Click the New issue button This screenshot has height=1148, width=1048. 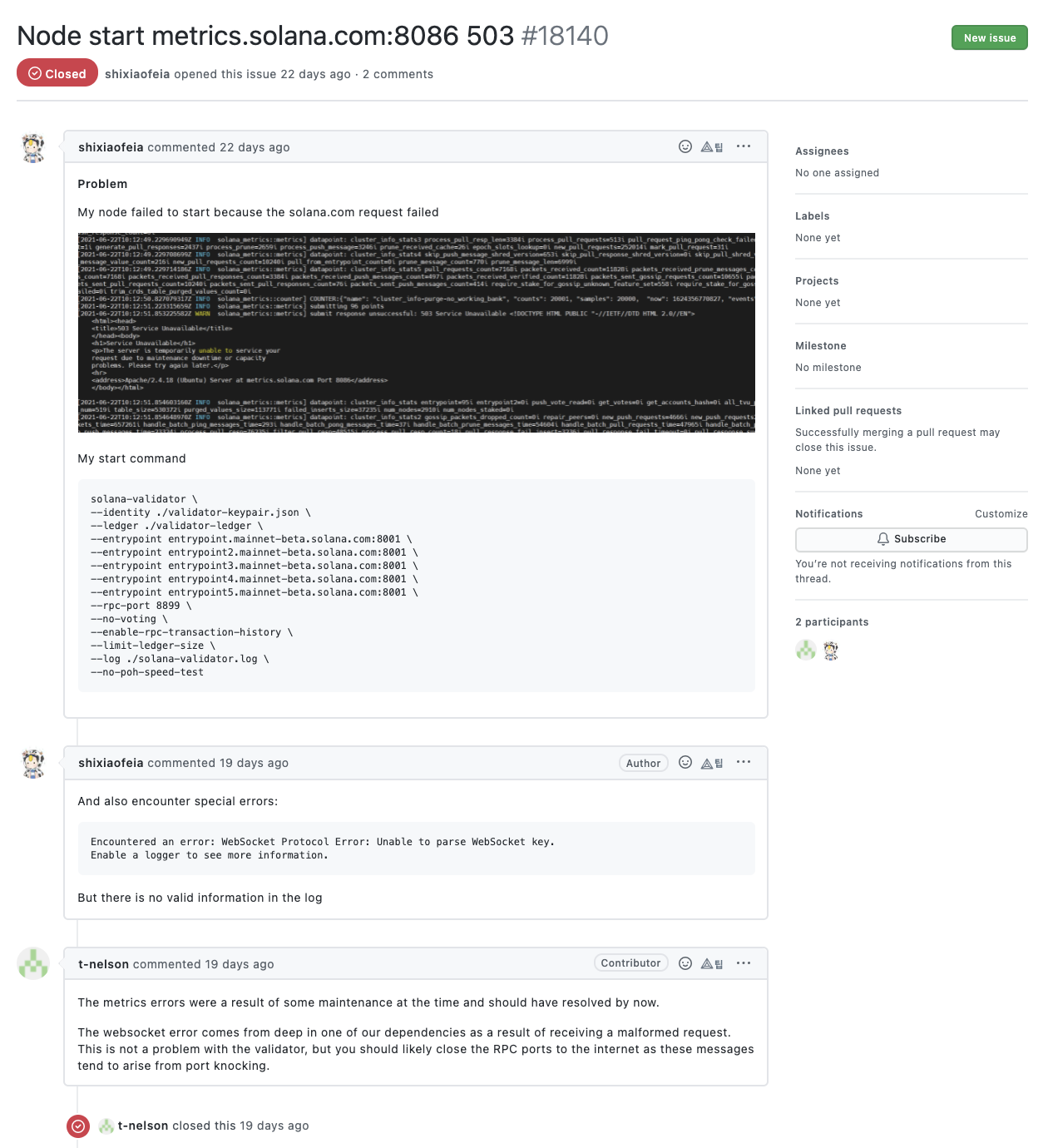(989, 37)
